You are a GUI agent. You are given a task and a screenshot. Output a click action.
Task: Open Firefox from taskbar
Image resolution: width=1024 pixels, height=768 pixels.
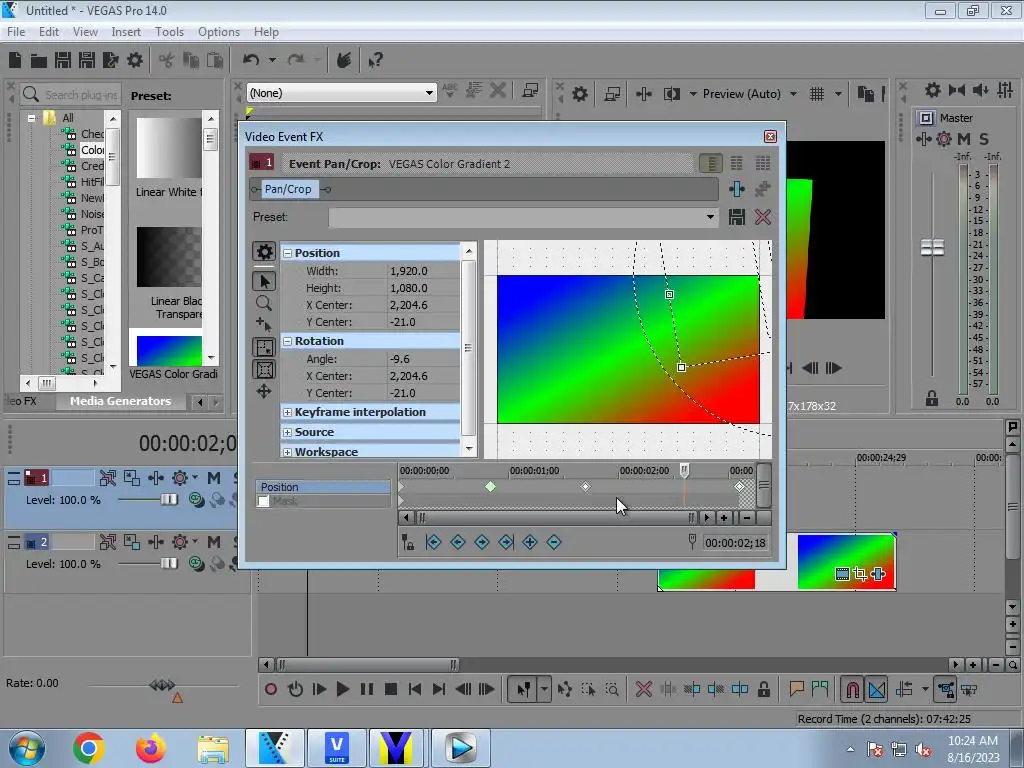pos(150,748)
